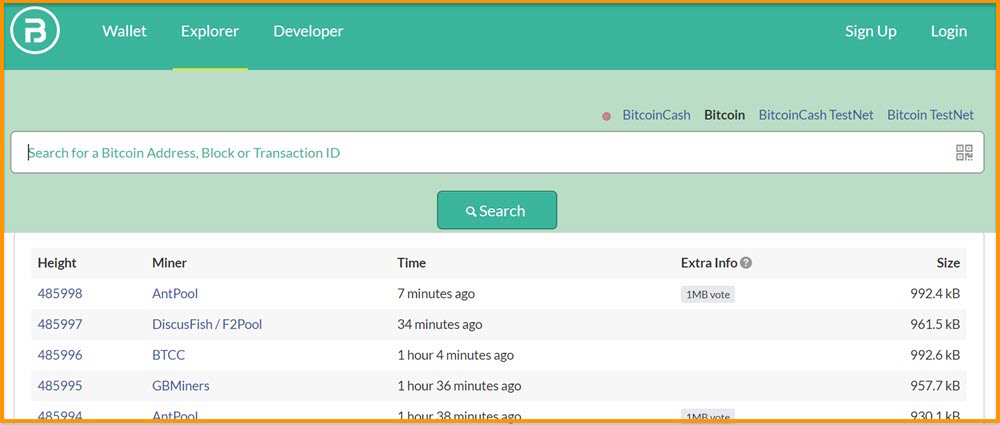Open the BTCC miner link
Image resolution: width=1000 pixels, height=425 pixels.
click(x=168, y=355)
